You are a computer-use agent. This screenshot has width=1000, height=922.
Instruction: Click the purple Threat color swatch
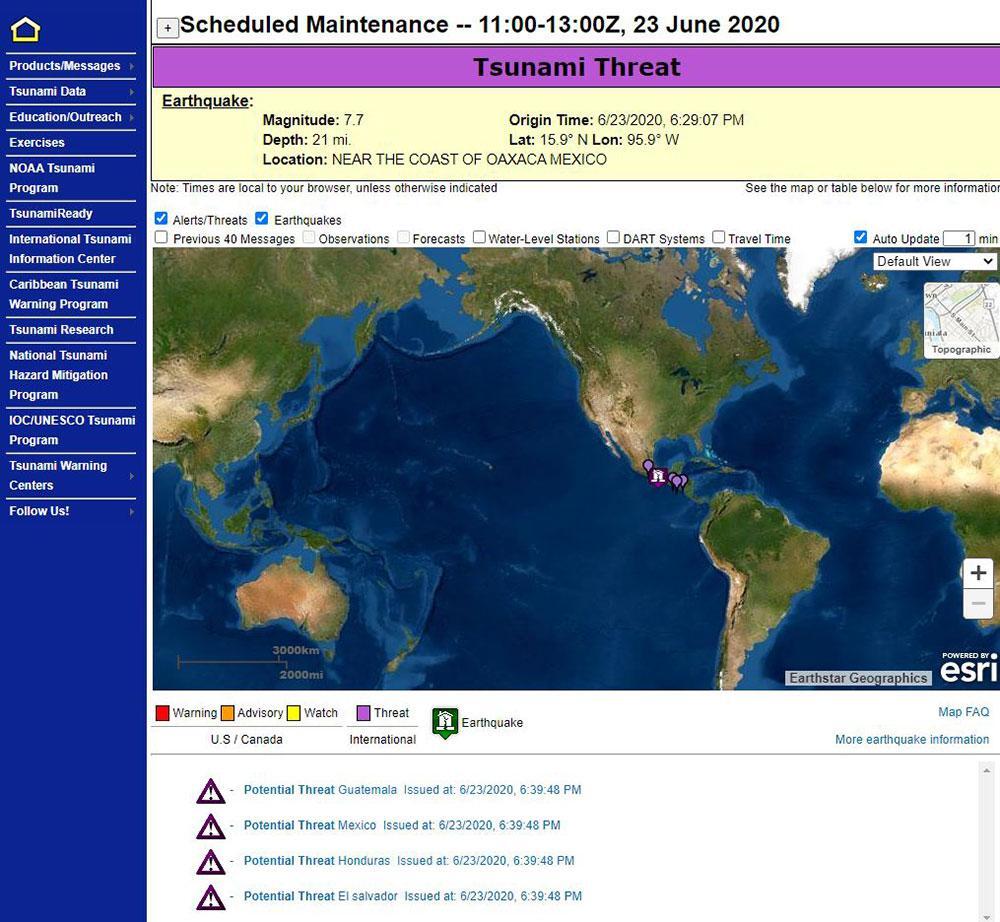pos(364,713)
